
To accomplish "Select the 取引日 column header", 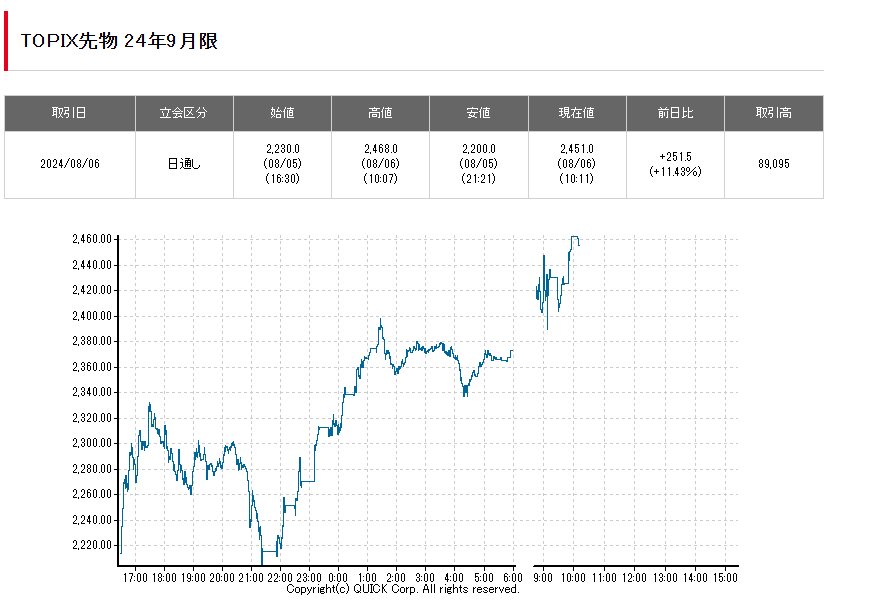I will click(x=69, y=113).
